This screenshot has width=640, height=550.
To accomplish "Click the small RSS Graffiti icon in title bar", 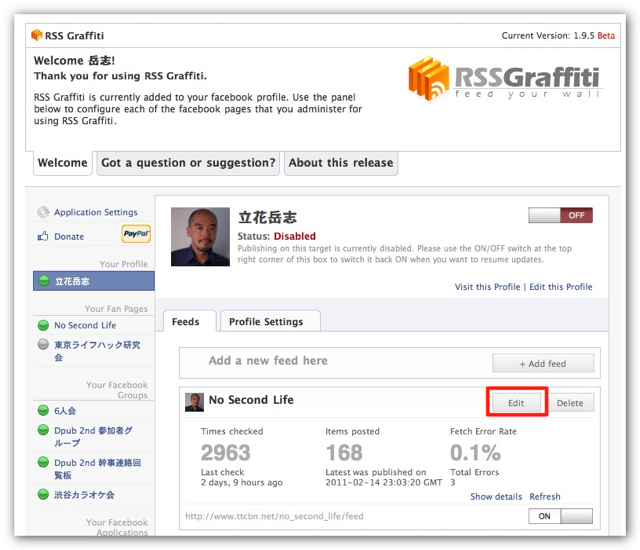I will point(36,35).
